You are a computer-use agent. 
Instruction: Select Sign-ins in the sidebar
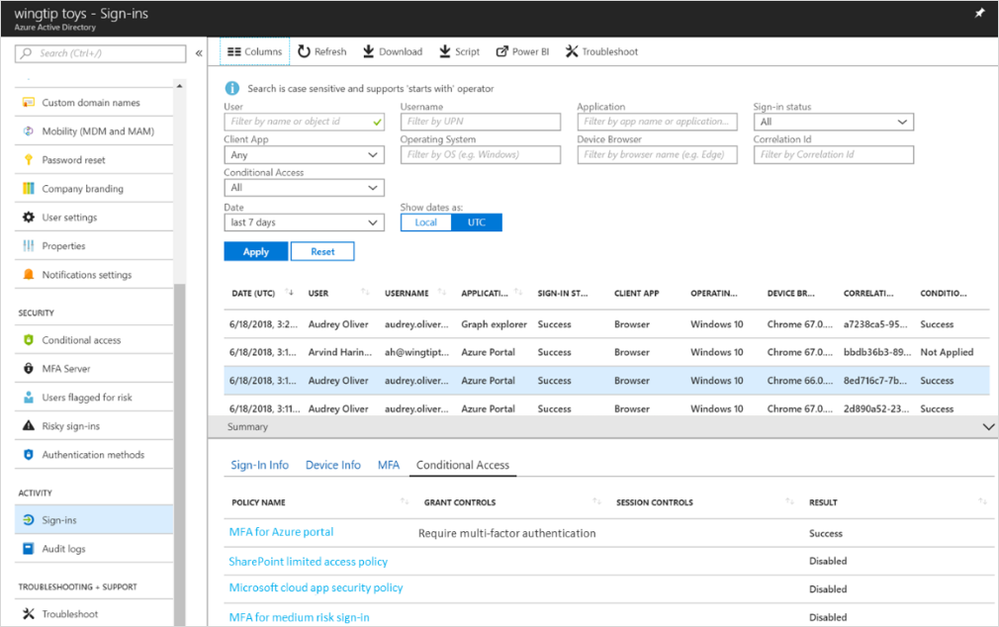tap(94, 520)
